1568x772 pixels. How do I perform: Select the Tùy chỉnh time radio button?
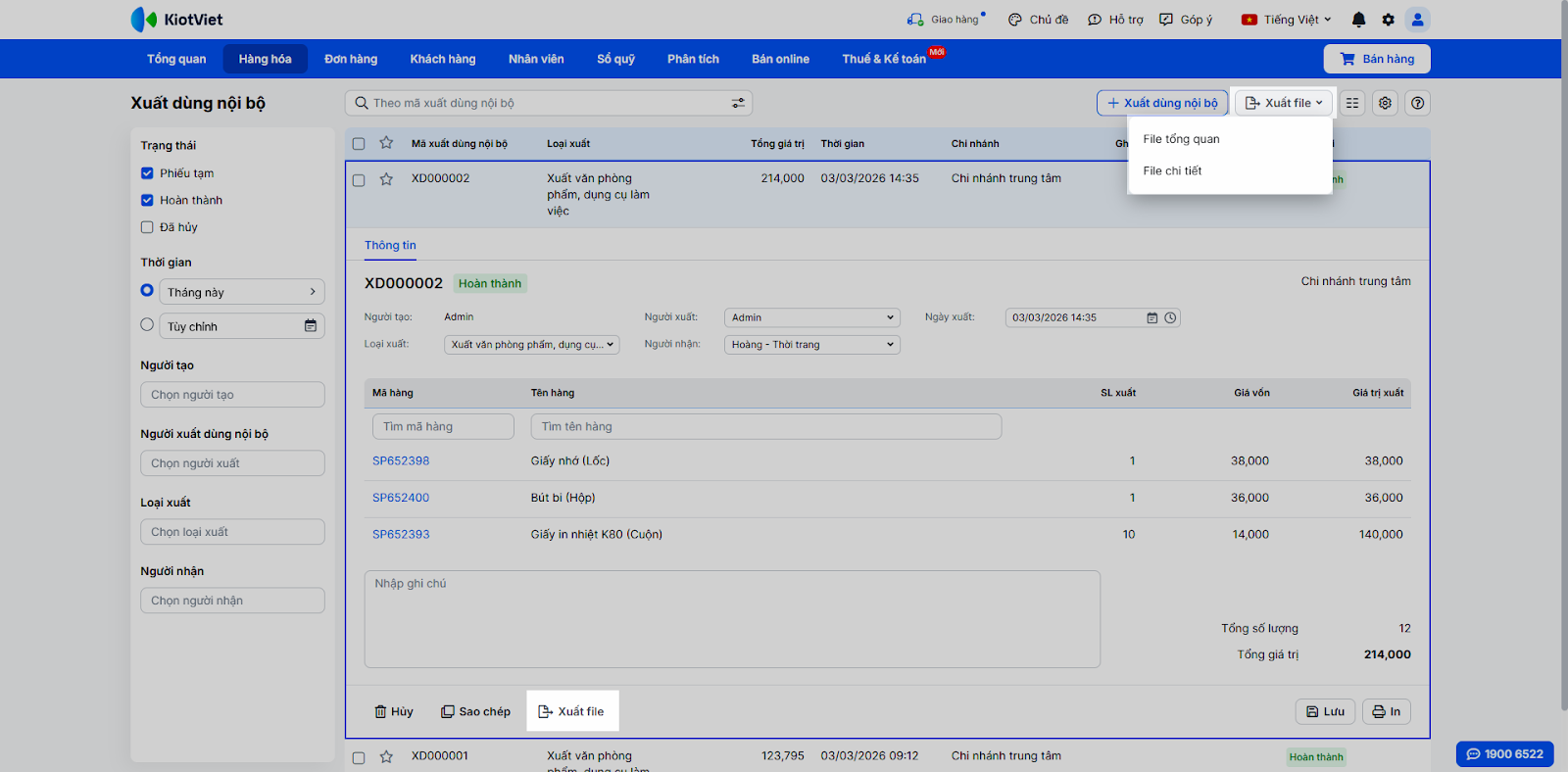(x=147, y=325)
